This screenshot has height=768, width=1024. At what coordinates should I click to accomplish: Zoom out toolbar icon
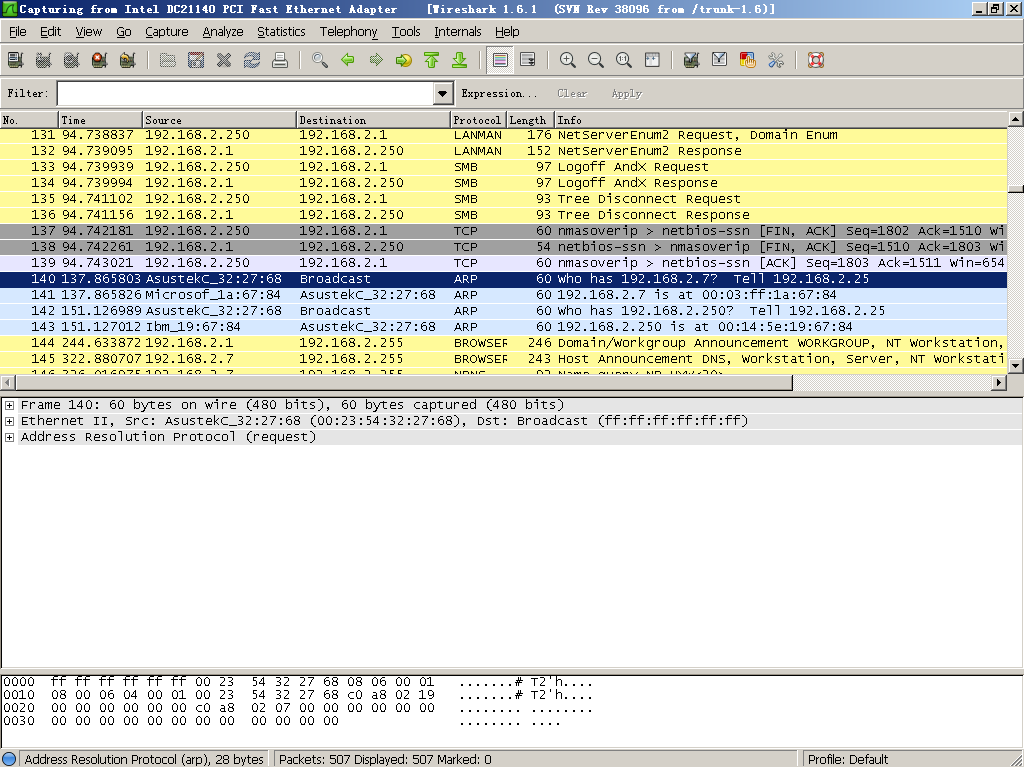point(596,61)
